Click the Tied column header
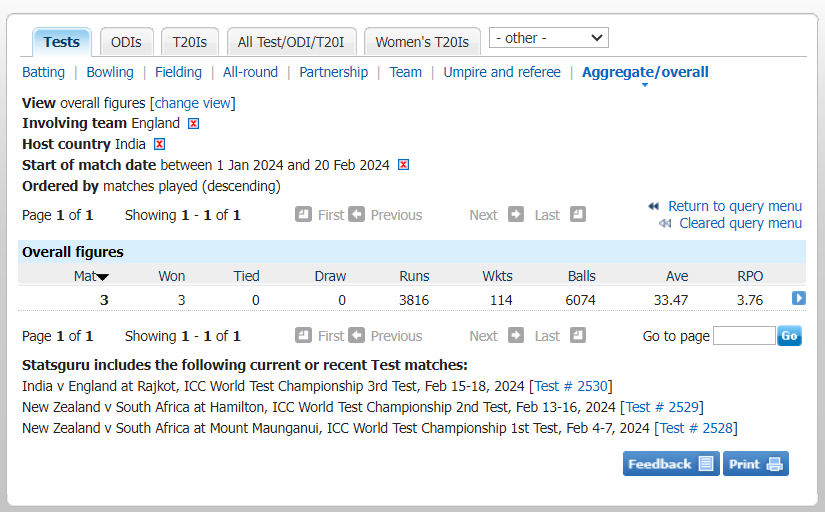 click(247, 276)
